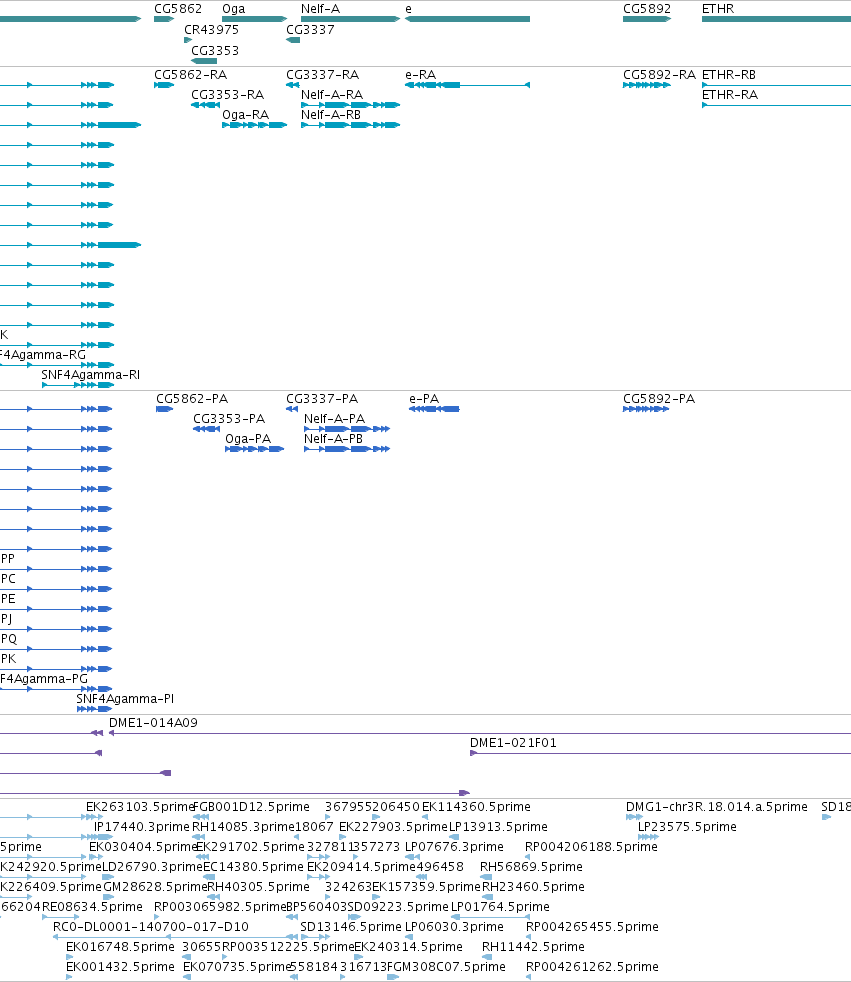Select the e-PA protein label
This screenshot has width=851, height=982.
pos(424,399)
